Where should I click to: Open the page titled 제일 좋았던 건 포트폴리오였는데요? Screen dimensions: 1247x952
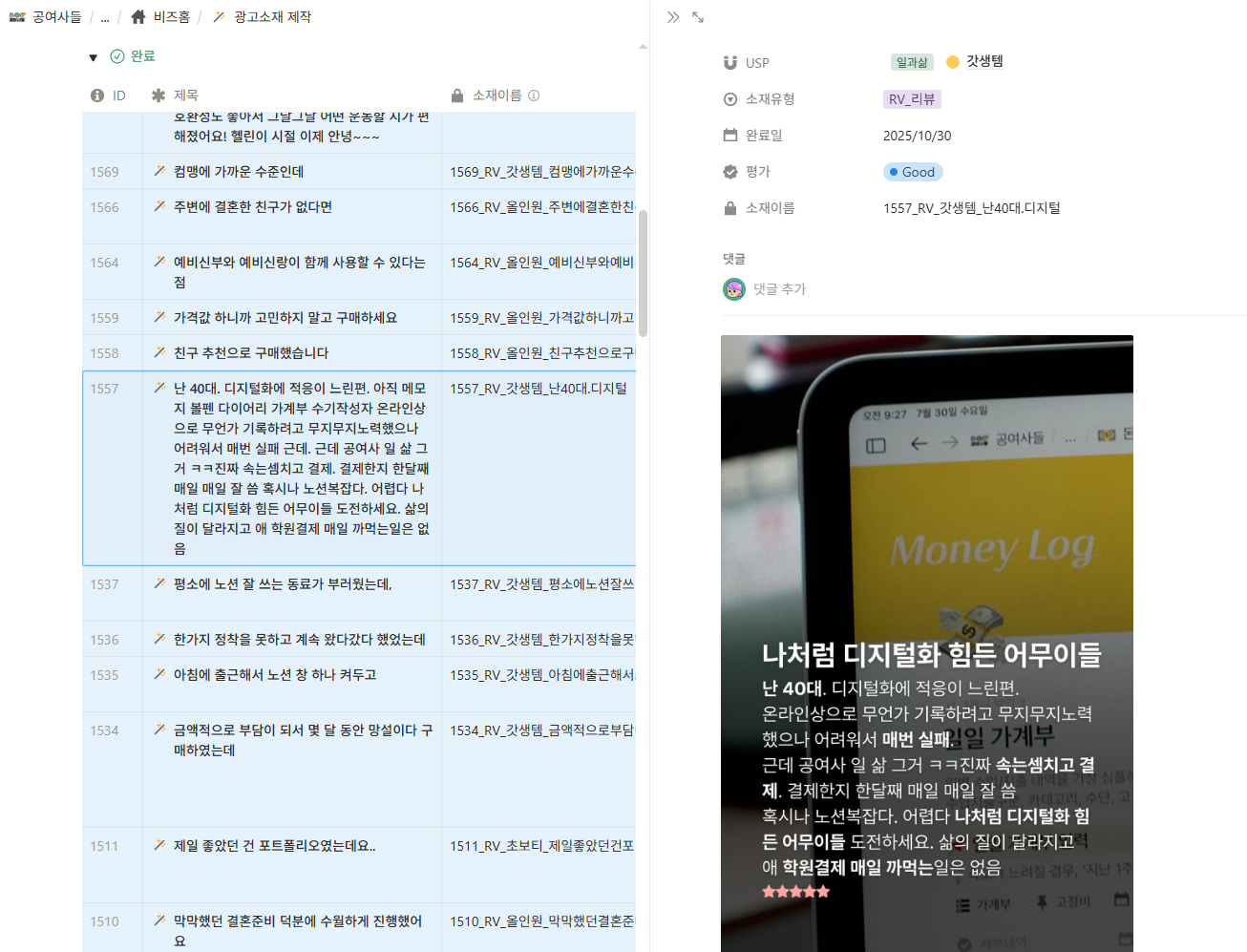coord(275,846)
